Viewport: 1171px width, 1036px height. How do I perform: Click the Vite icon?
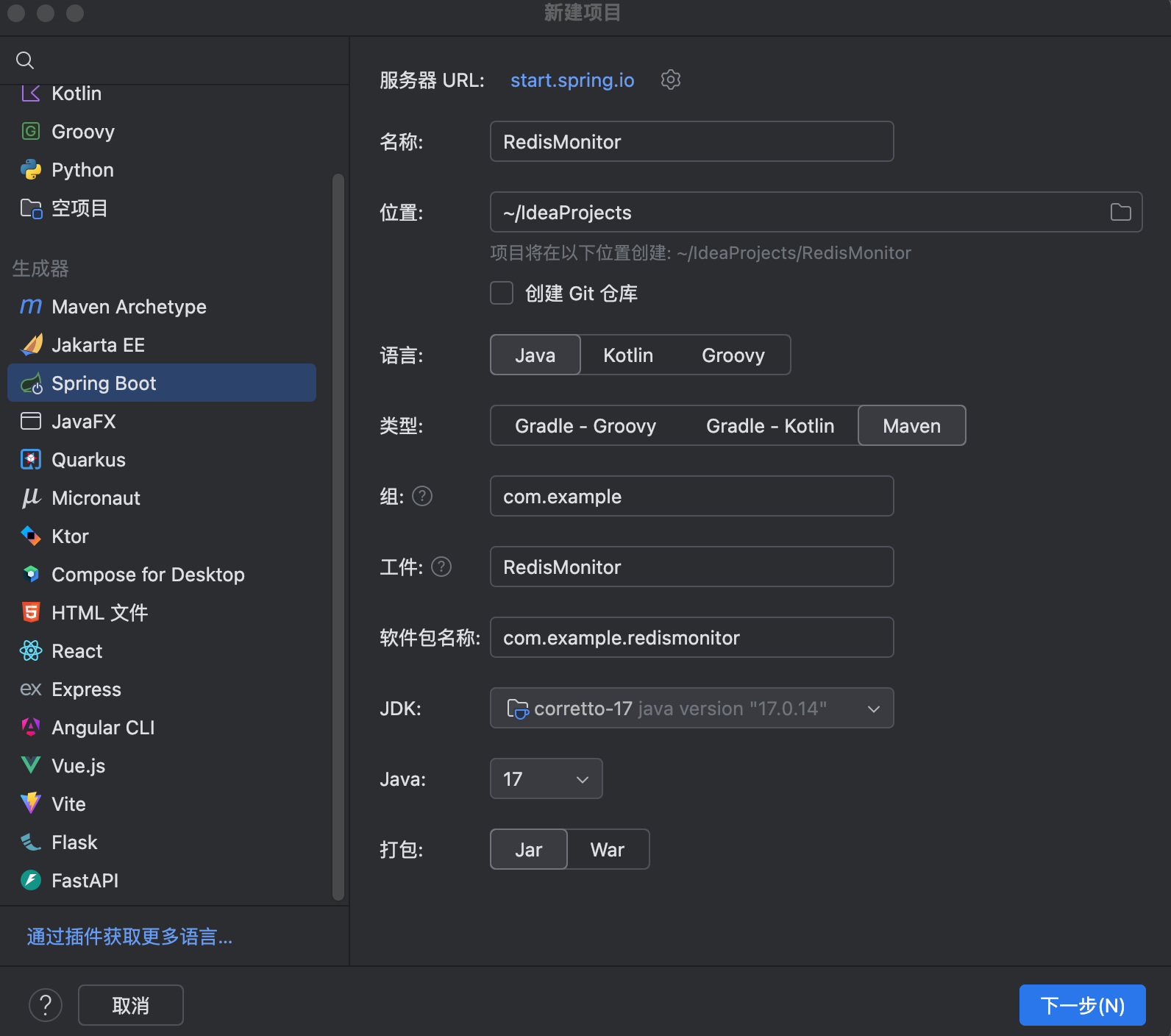click(x=31, y=804)
